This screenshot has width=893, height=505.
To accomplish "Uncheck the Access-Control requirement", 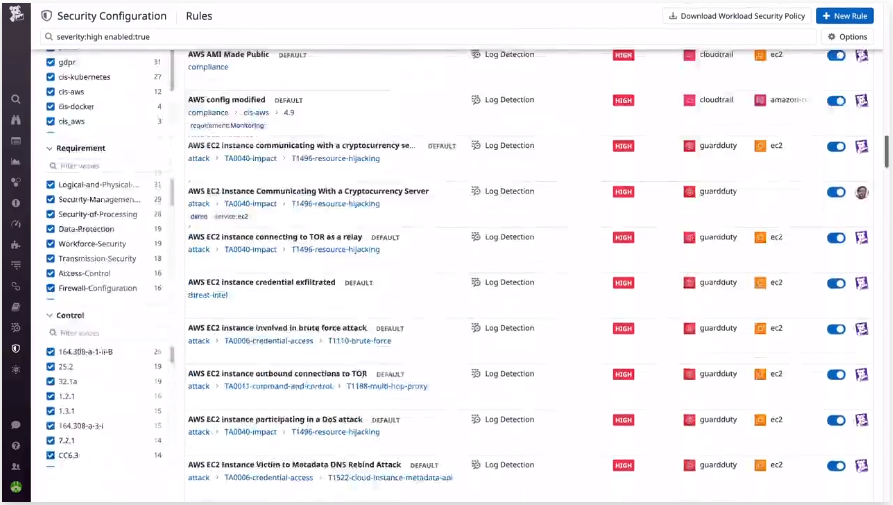I will 51,273.
